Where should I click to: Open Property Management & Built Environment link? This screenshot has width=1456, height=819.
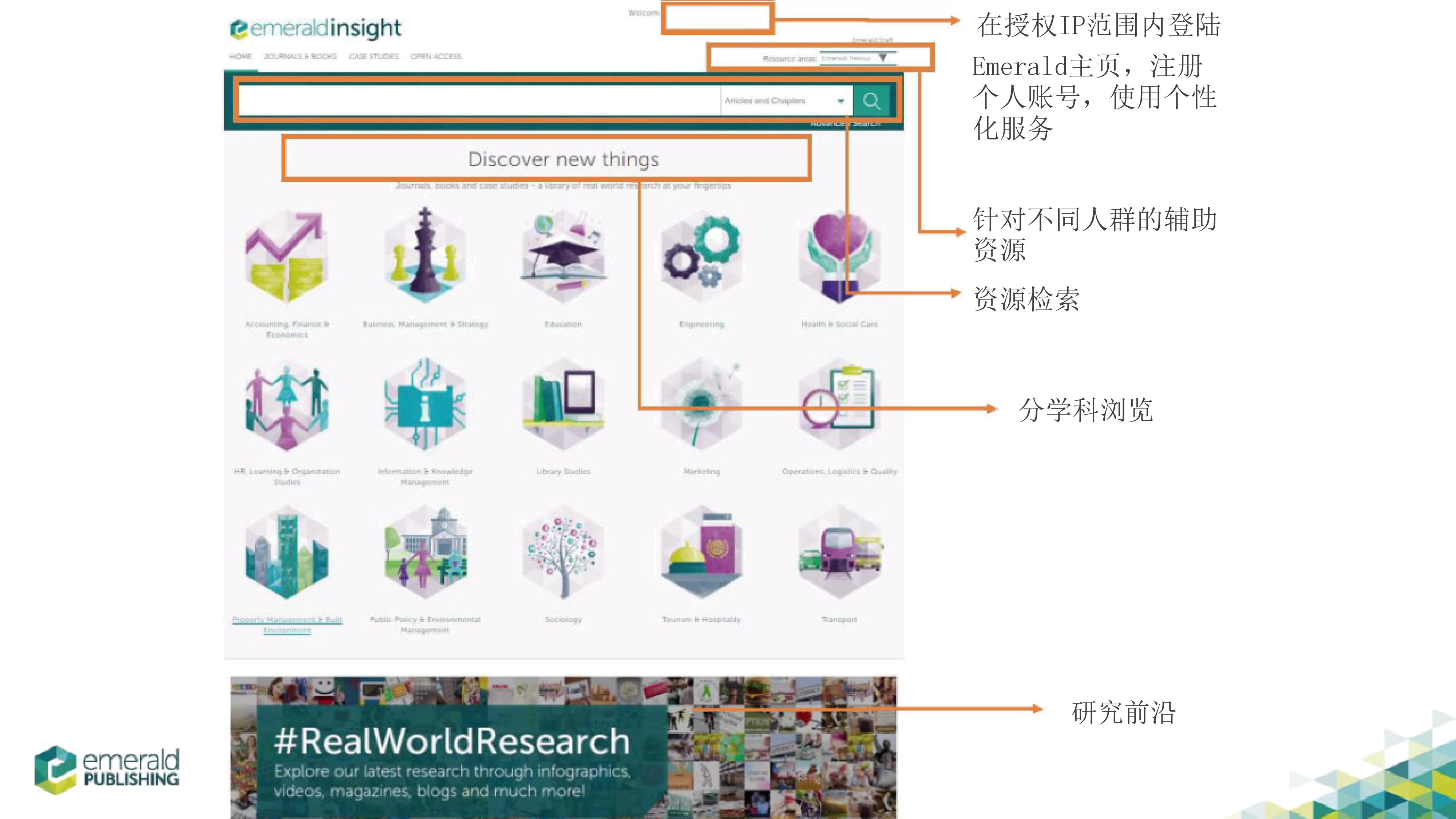[286, 625]
